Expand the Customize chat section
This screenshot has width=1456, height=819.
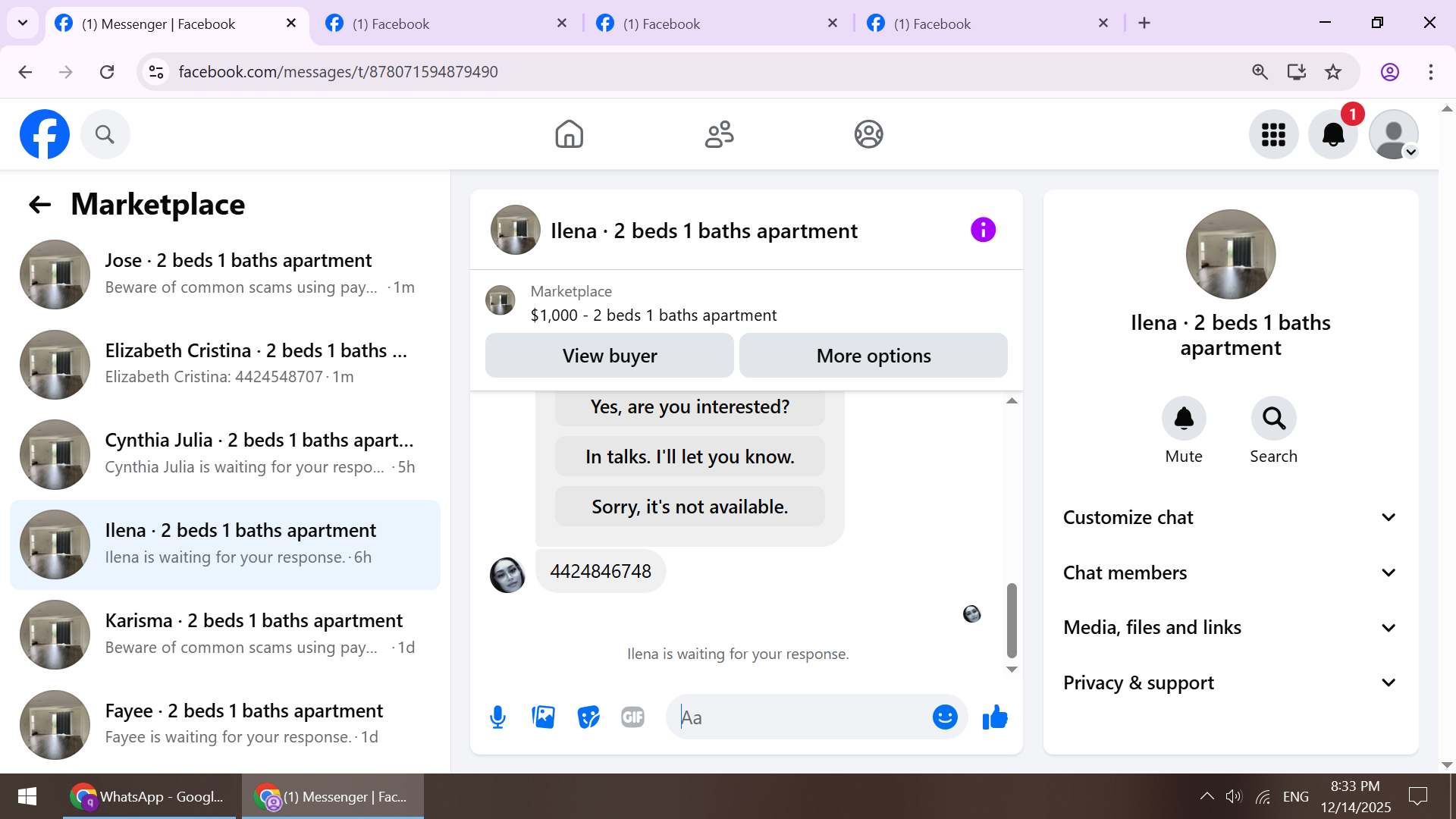[1230, 517]
